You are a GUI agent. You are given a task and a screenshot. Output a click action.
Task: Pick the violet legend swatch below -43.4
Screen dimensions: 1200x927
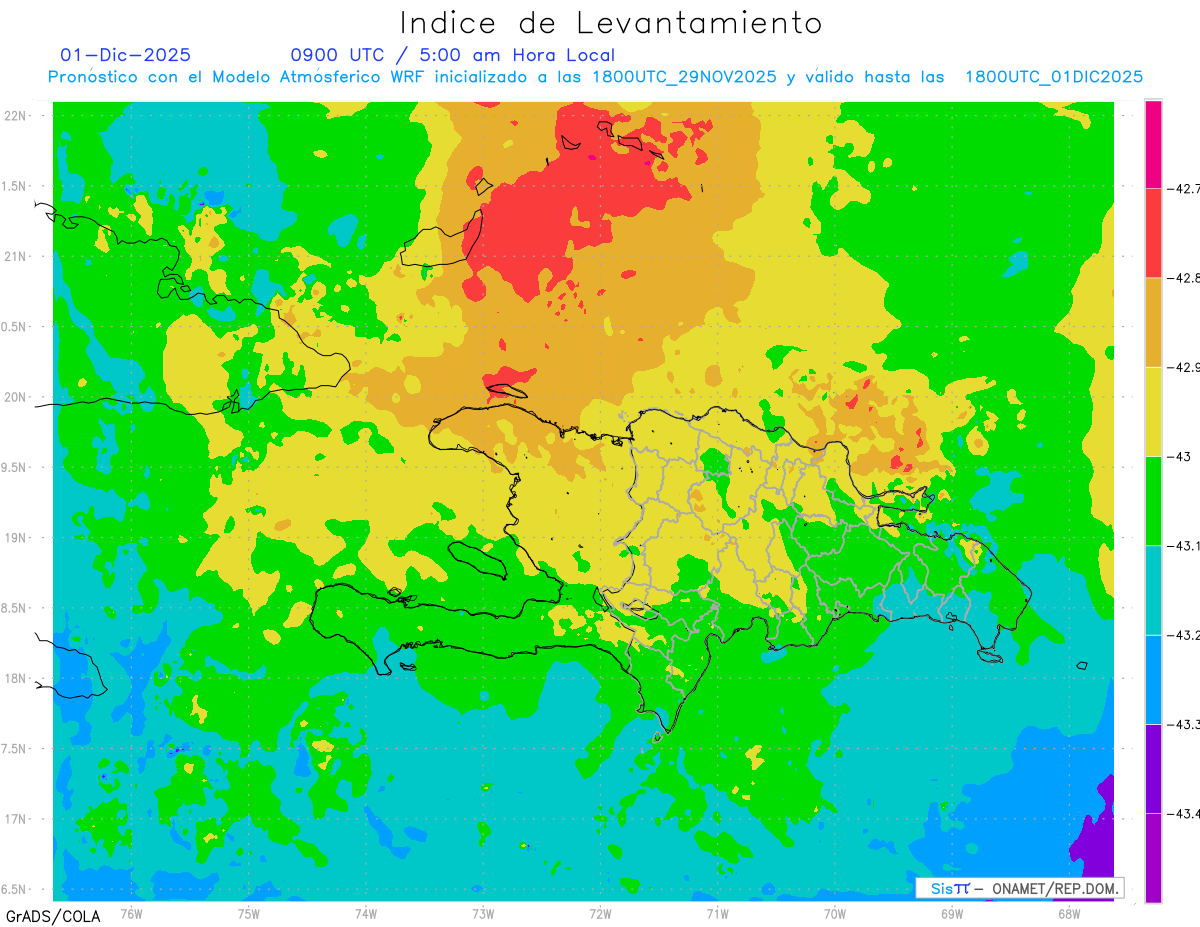click(1153, 858)
